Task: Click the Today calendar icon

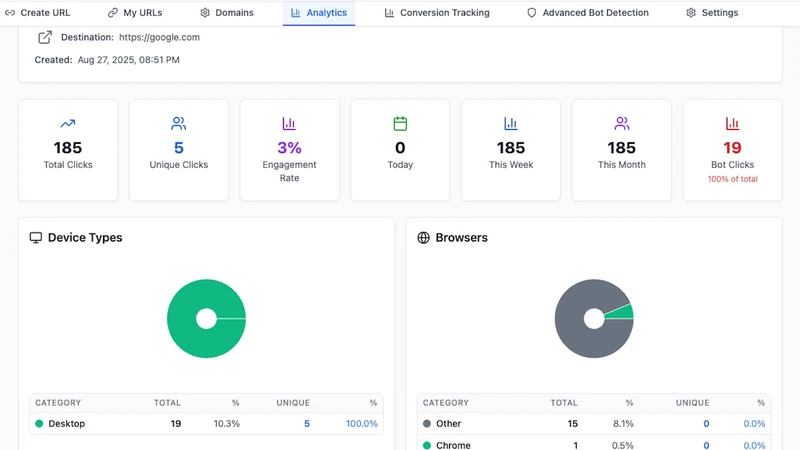Action: pyautogui.click(x=400, y=123)
